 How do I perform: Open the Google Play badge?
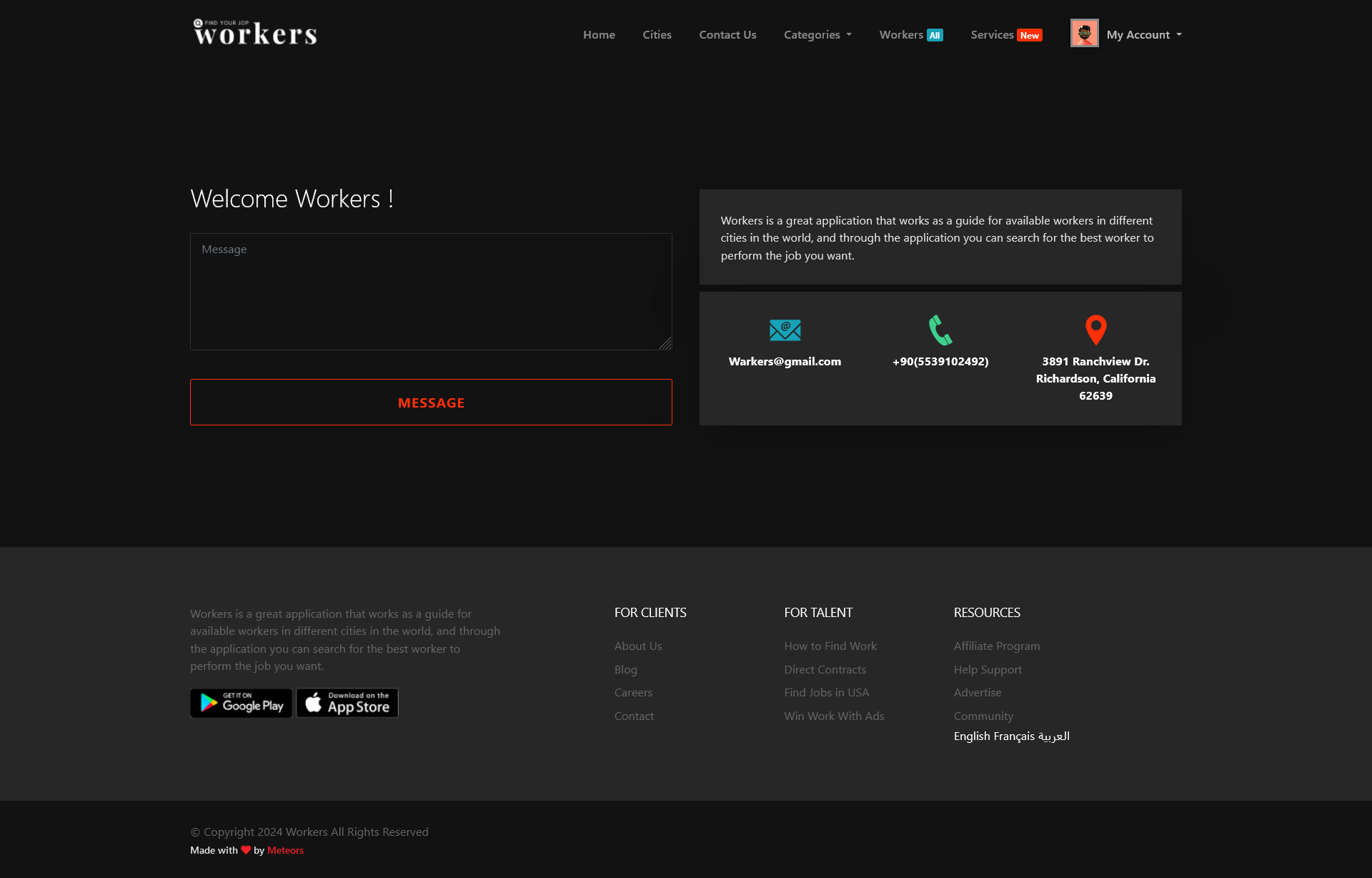[241, 703]
